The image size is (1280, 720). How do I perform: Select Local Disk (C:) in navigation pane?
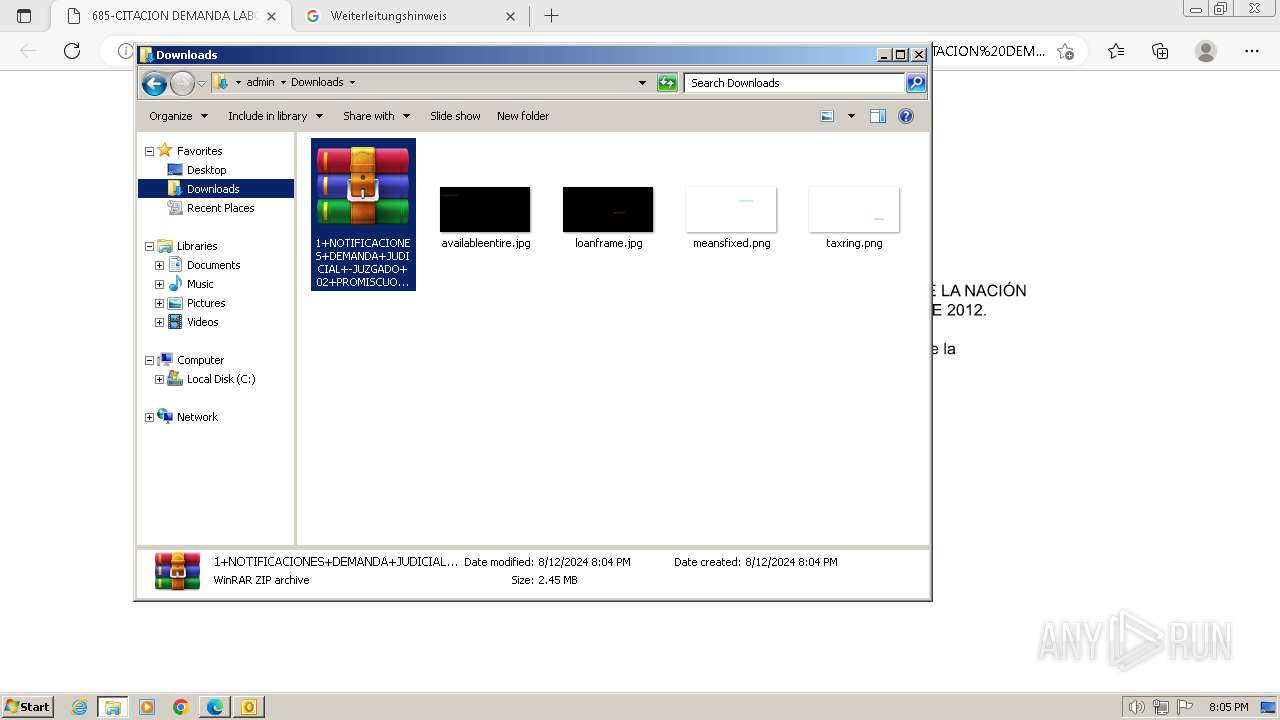pyautogui.click(x=220, y=379)
